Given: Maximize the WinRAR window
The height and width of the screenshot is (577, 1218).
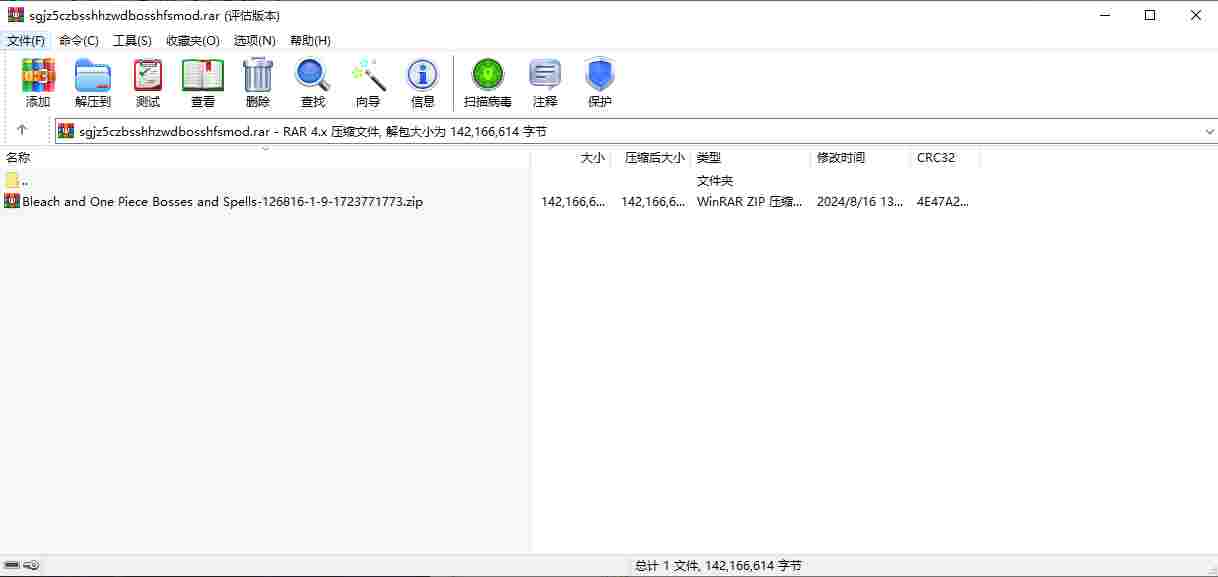Looking at the screenshot, I should click(1150, 15).
